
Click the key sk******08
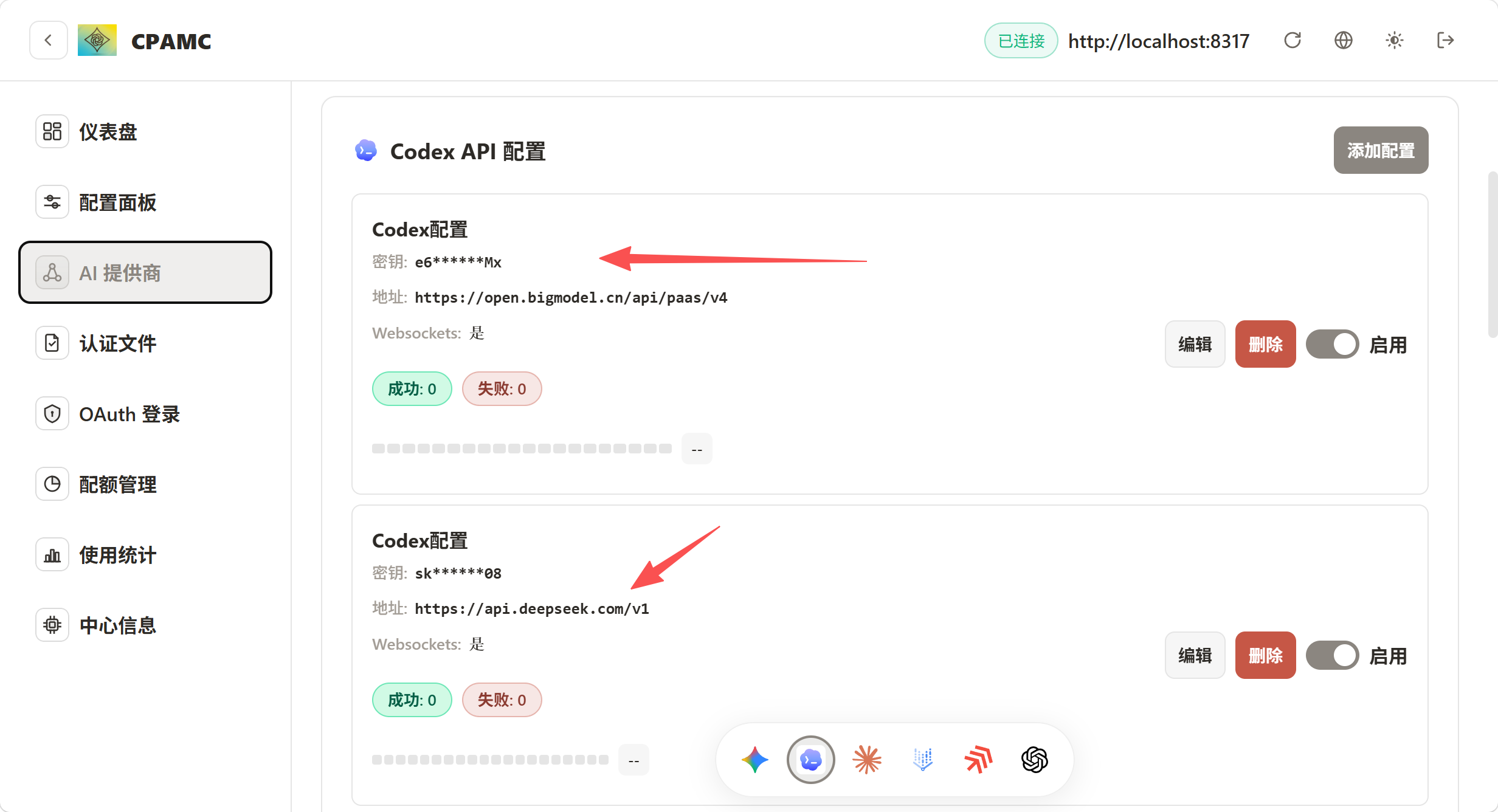[458, 574]
